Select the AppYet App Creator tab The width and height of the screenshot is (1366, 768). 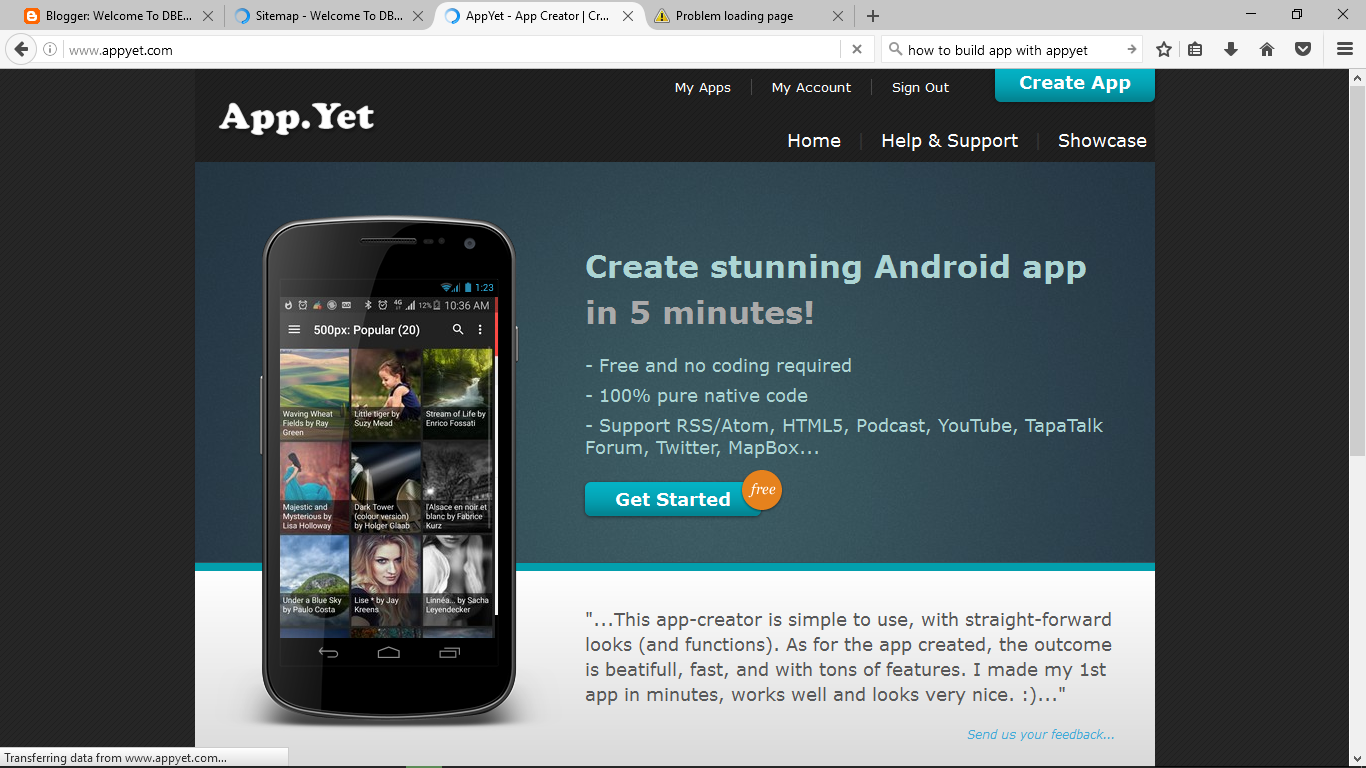pos(539,16)
